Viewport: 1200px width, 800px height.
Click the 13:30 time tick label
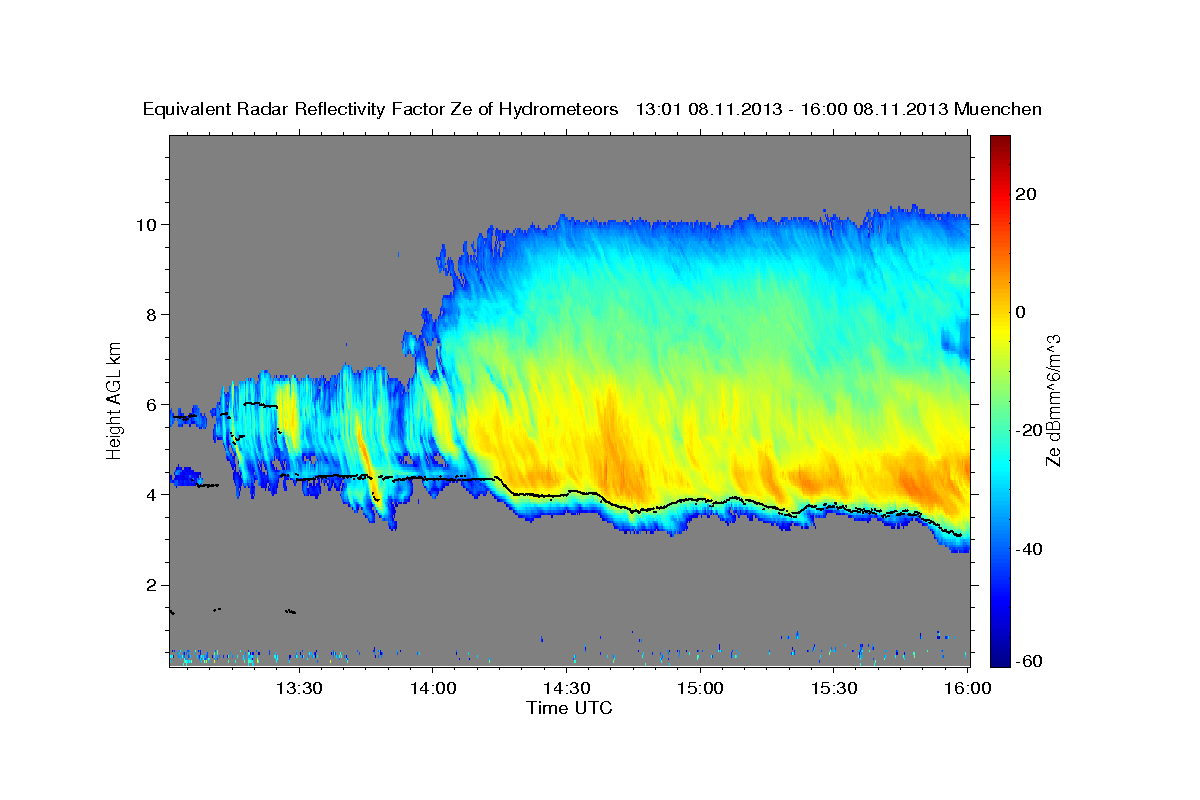pyautogui.click(x=298, y=688)
